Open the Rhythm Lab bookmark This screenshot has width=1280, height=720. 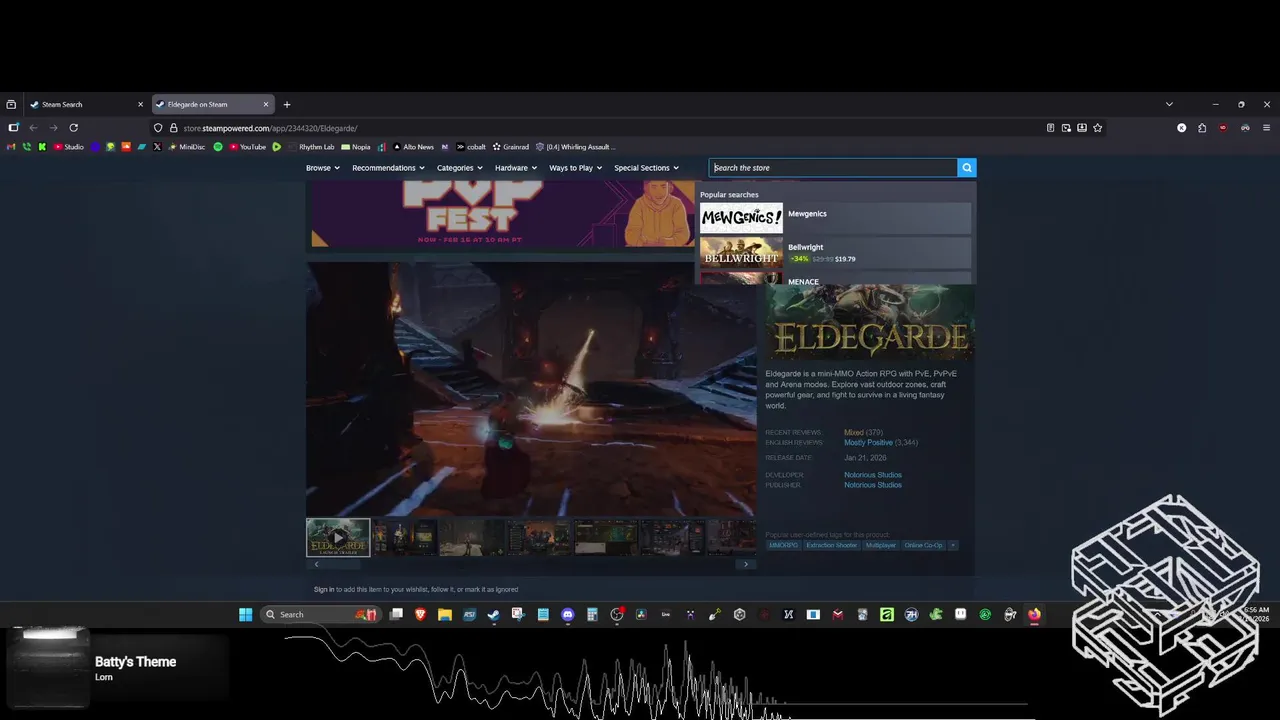point(311,147)
